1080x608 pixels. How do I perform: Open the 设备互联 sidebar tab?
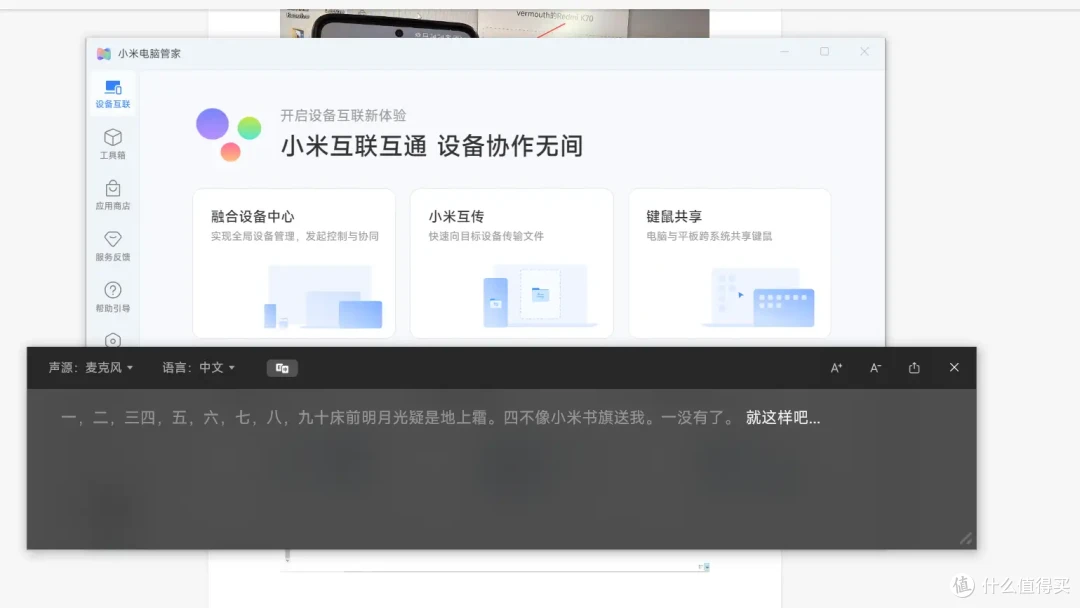[x=112, y=94]
